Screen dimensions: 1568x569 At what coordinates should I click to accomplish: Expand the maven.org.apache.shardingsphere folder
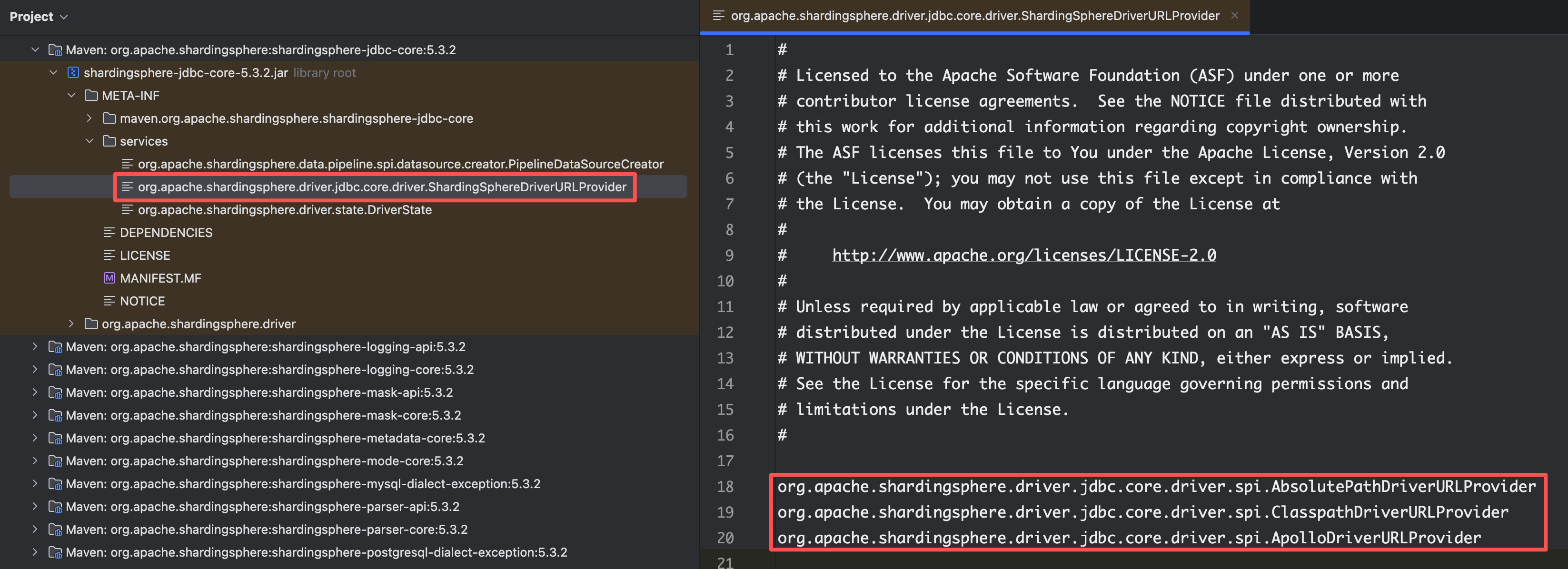(89, 118)
